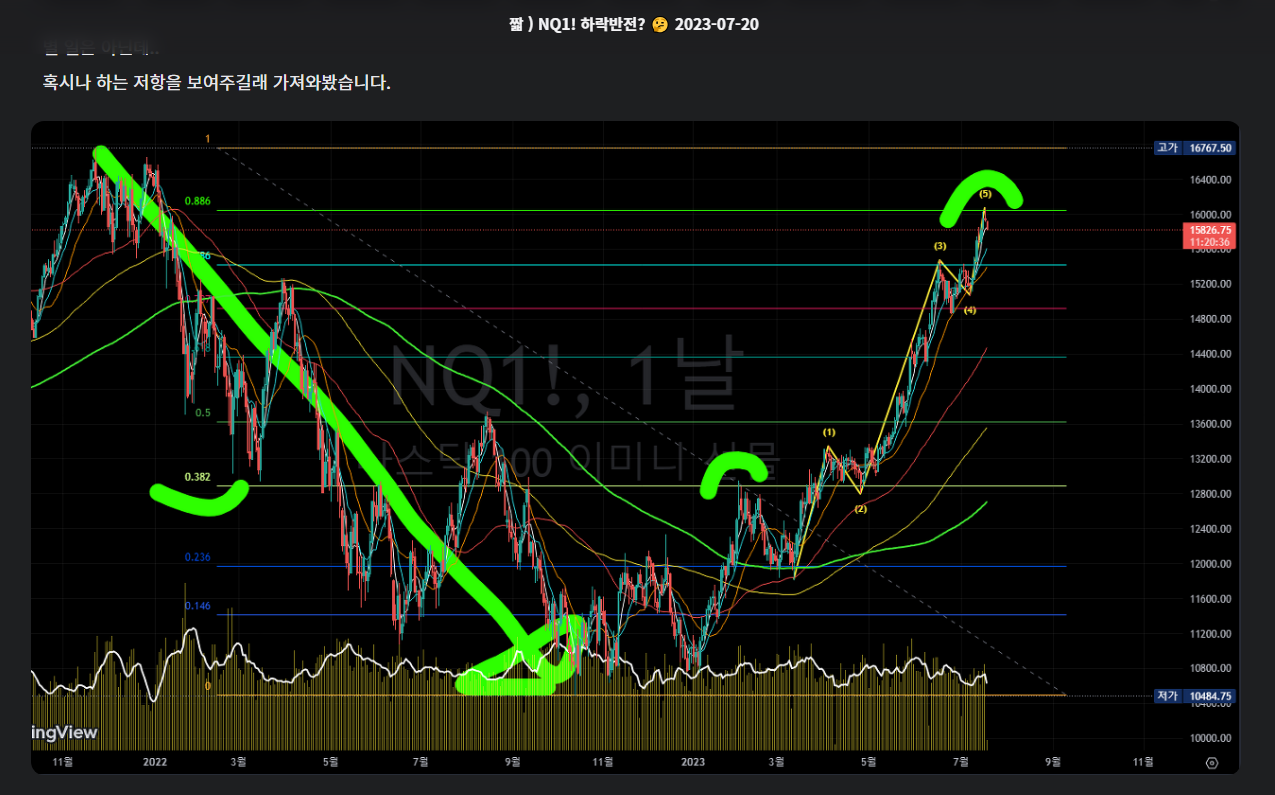Screen dimensions: 1275x795
Task: Click the wave label (1)
Action: [829, 432]
